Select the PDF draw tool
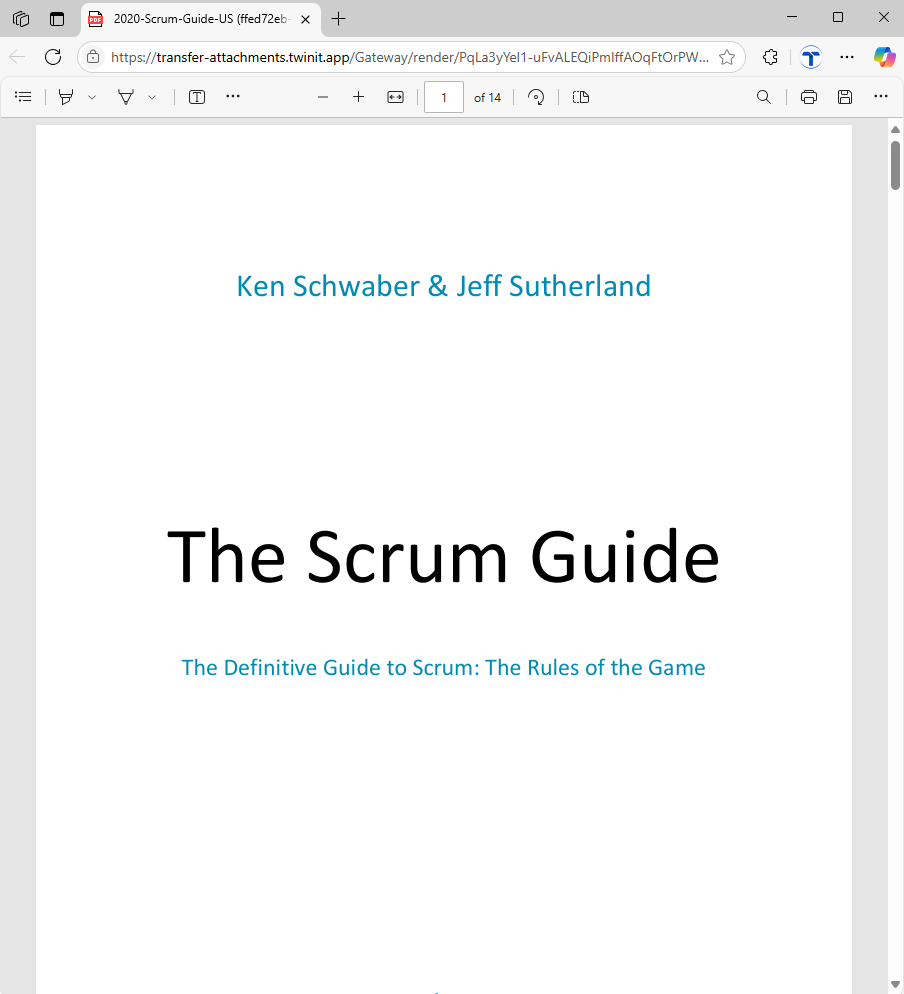Viewport: 904px width, 994px height. pyautogui.click(x=126, y=97)
